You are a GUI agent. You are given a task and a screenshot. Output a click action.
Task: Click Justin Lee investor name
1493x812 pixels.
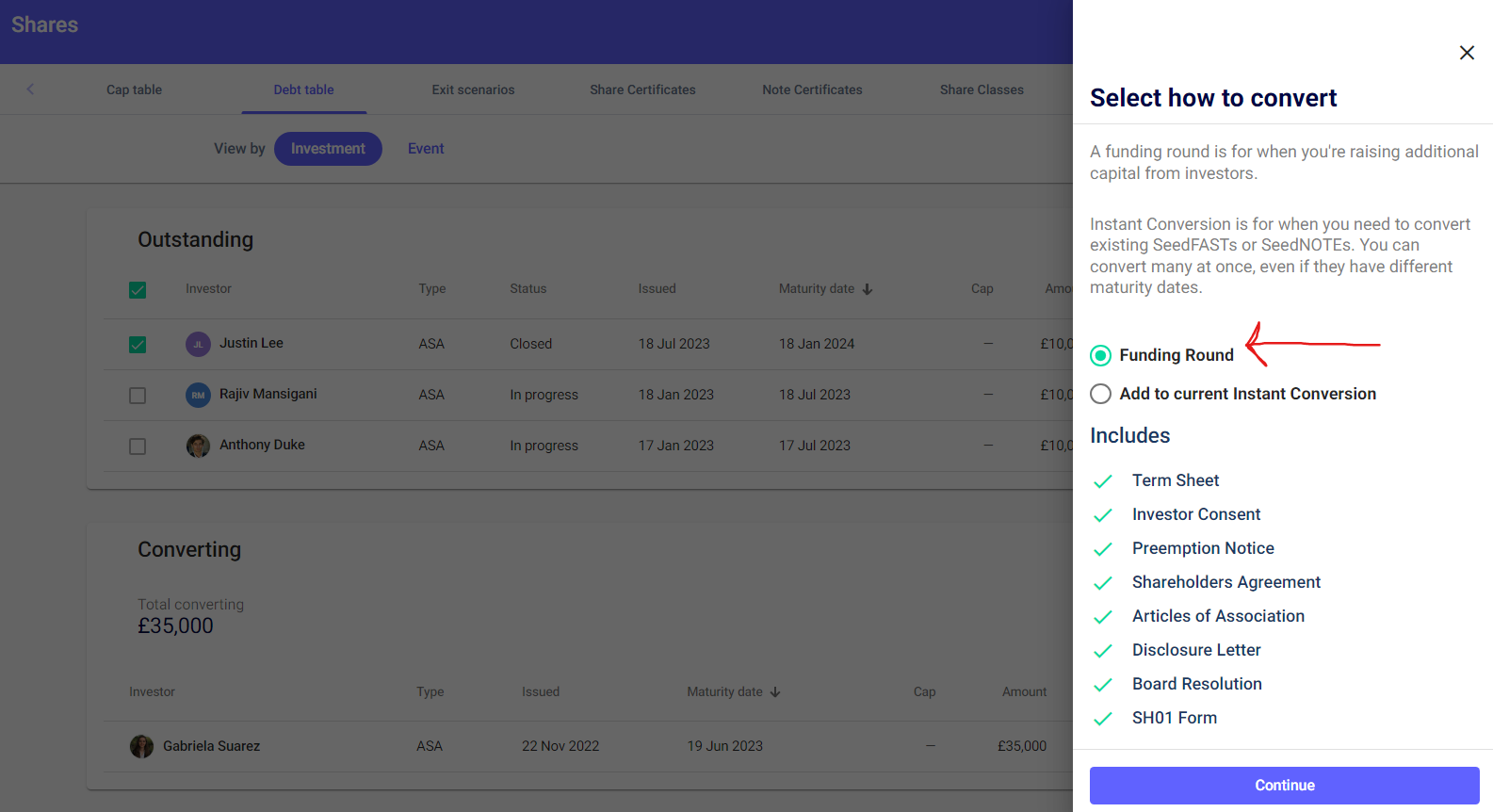[252, 343]
